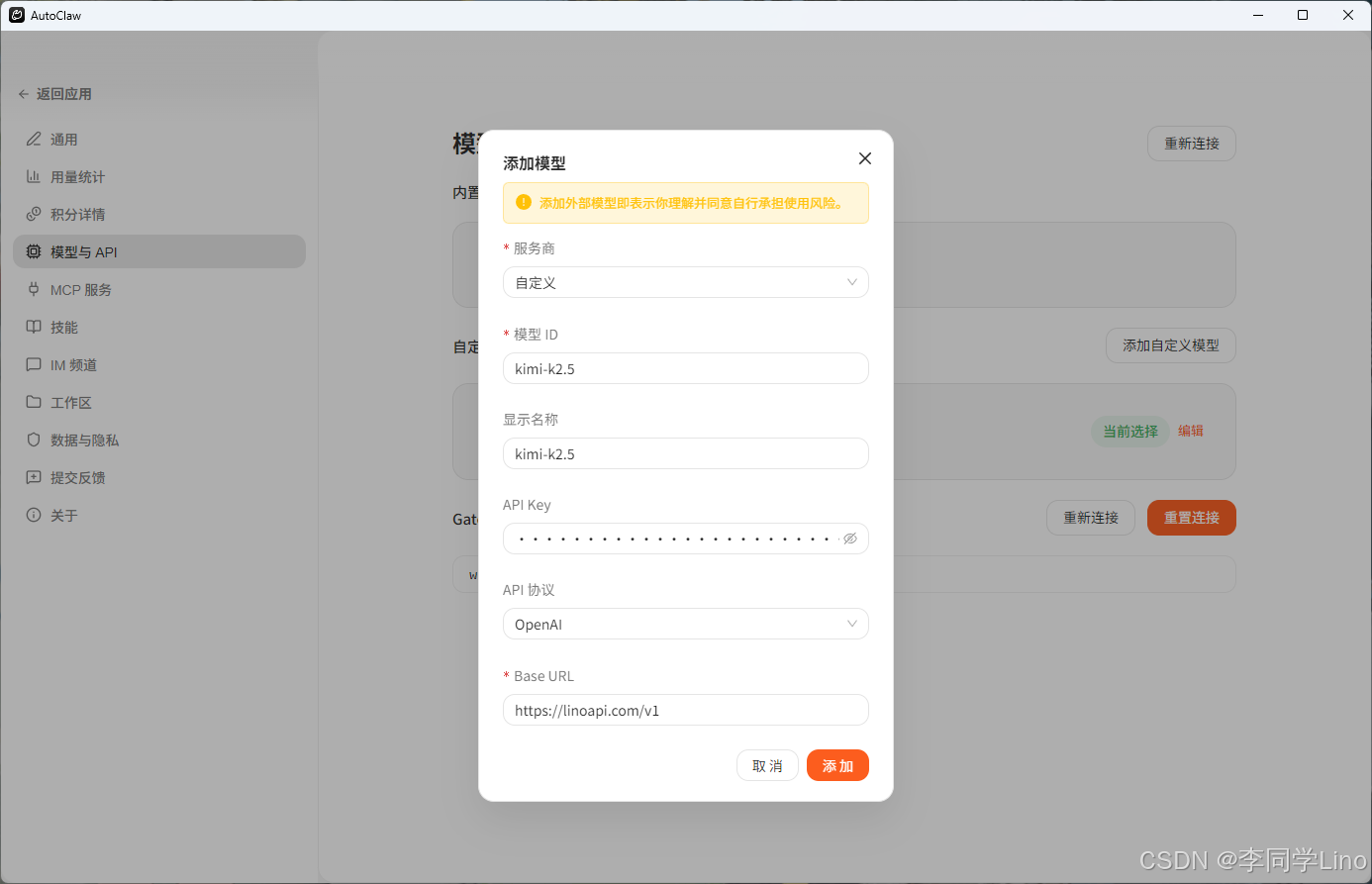This screenshot has width=1372, height=884.
Task: Click 添加自定义模型 button
Action: [x=1171, y=345]
